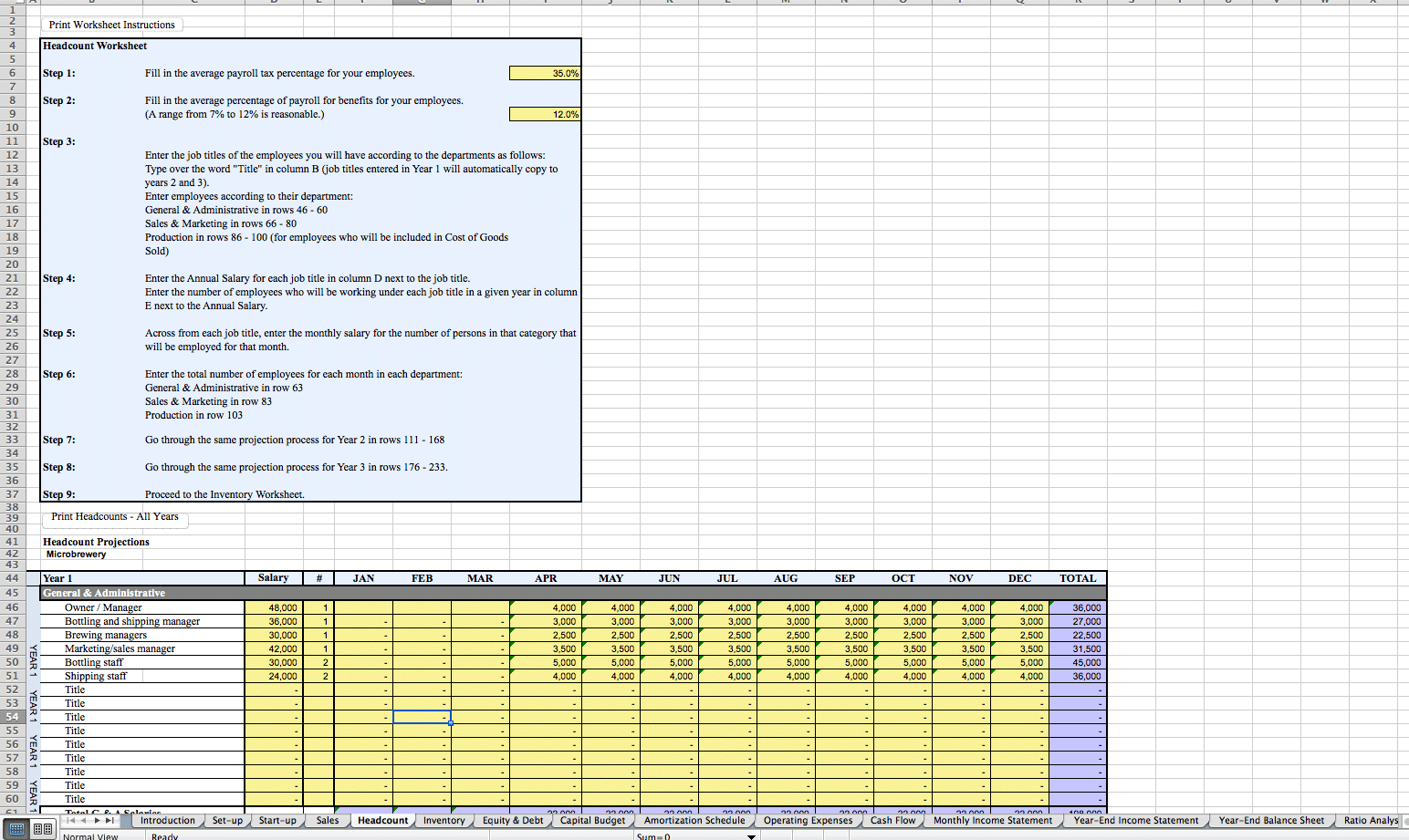This screenshot has width=1409, height=840.
Task: Open the Amortization Schedule sheet tab
Action: tap(694, 821)
